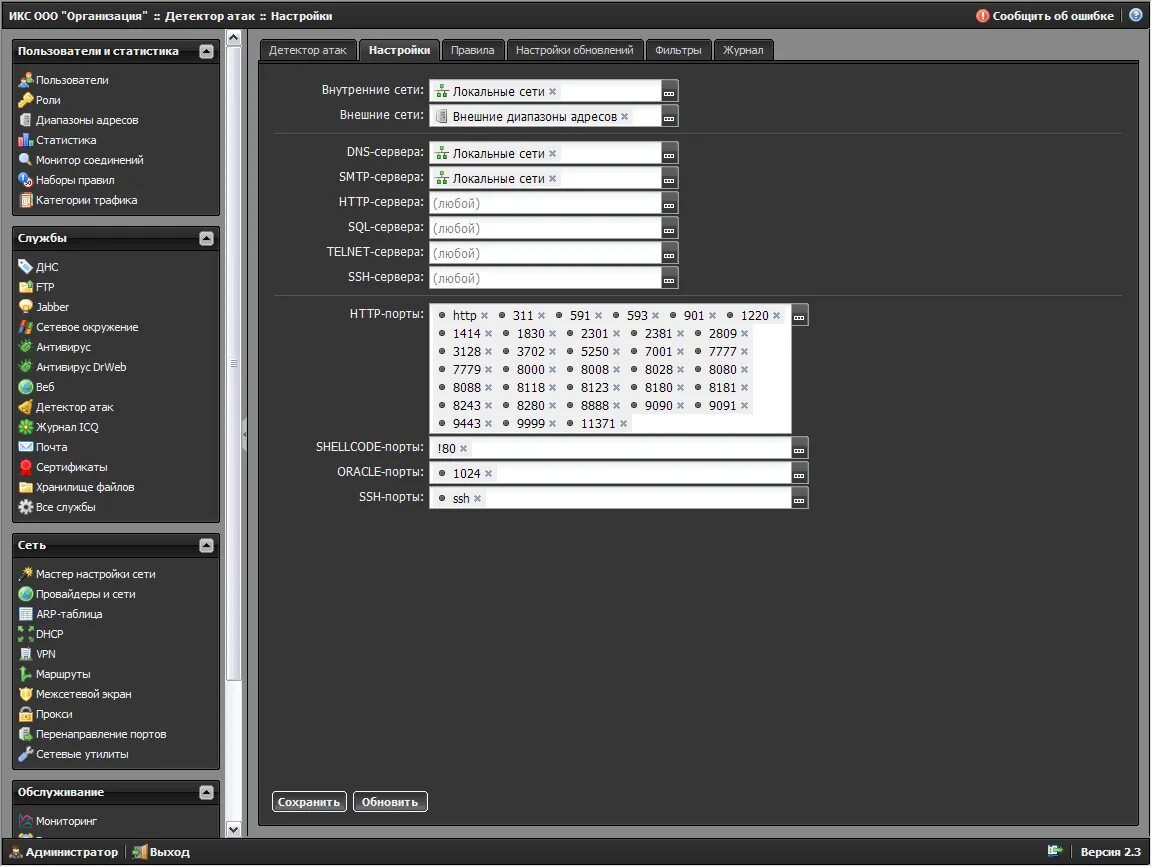Open Внешние сети selection button
Screen dimensions: 1152x867
[x=669, y=116]
